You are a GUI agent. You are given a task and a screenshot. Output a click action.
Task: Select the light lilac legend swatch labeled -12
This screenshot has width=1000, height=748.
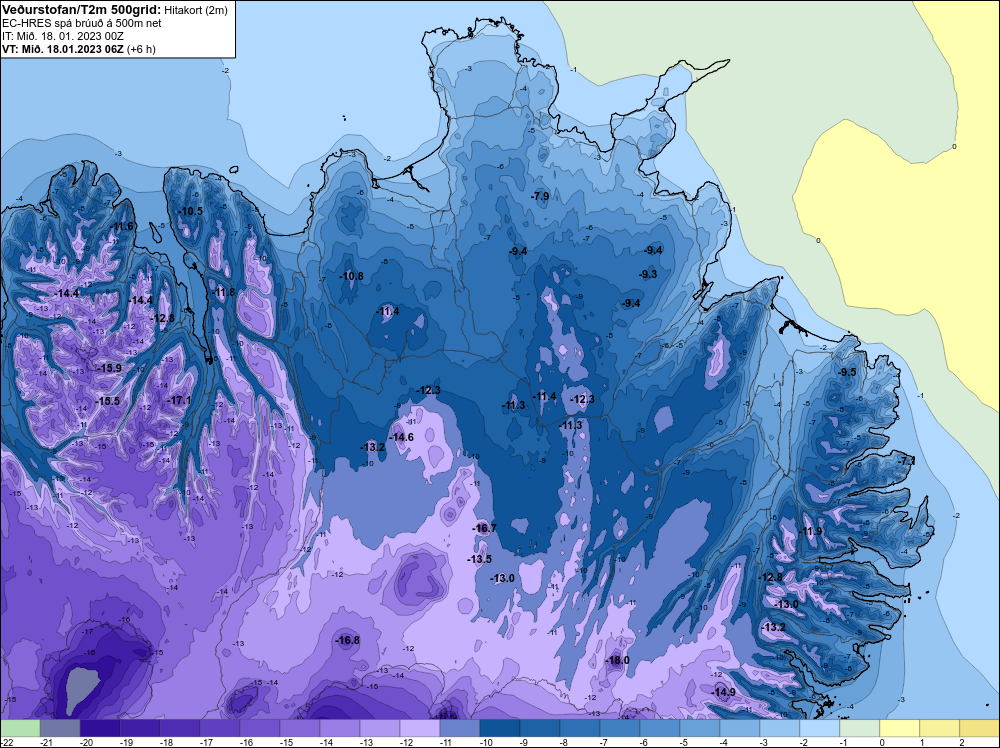[x=420, y=728]
